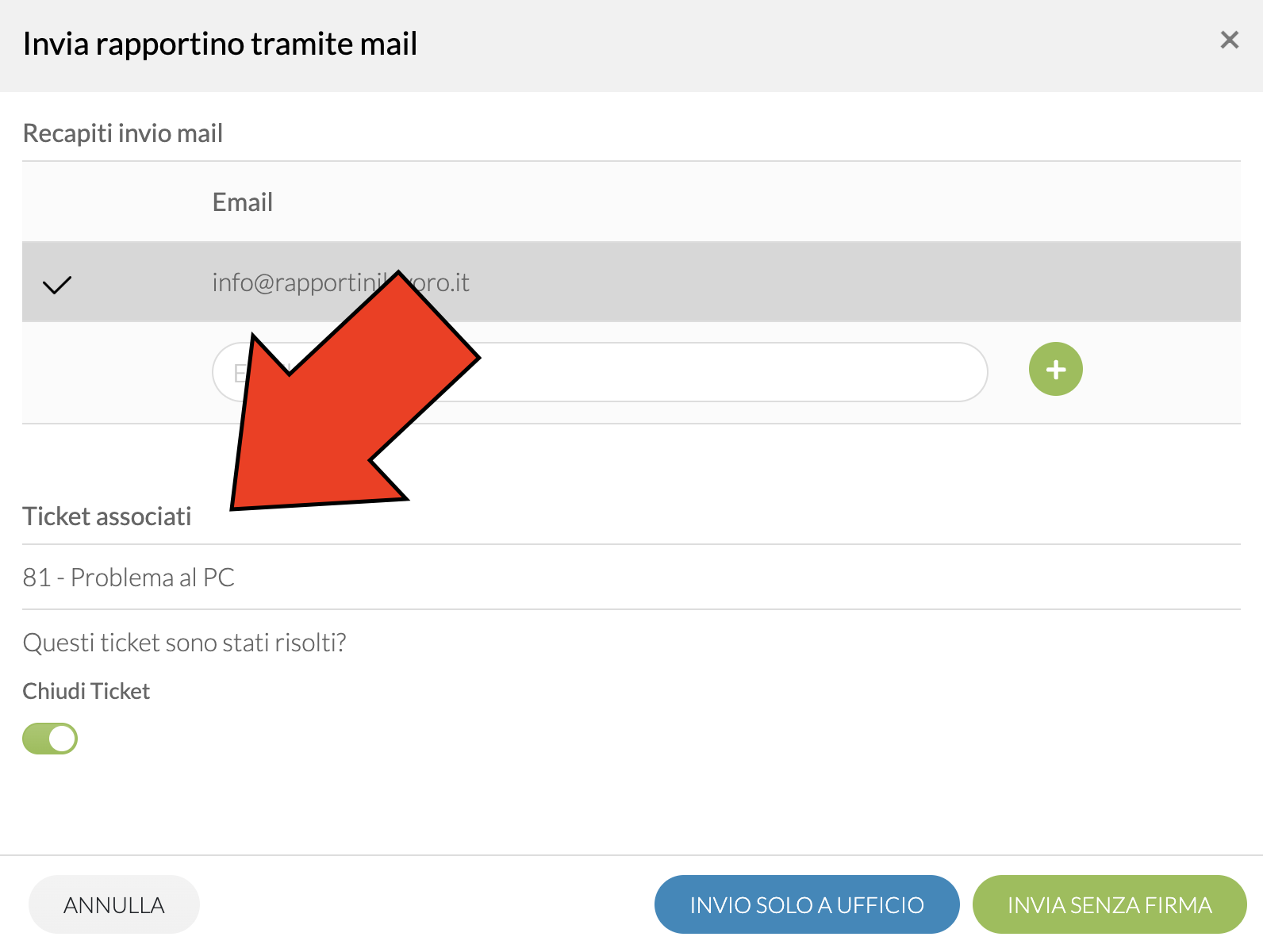Close the Invia rapportino dialog
Screen dimensions: 1263x952
pos(1229,40)
